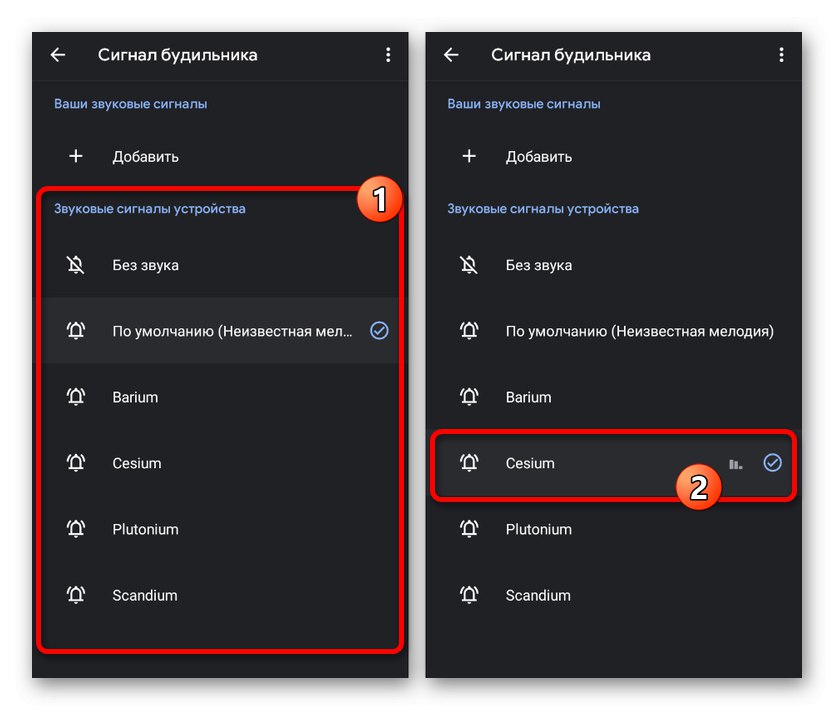The height and width of the screenshot is (710, 834).
Task: Tap 'Добавить' label in left screen
Action: 145,156
